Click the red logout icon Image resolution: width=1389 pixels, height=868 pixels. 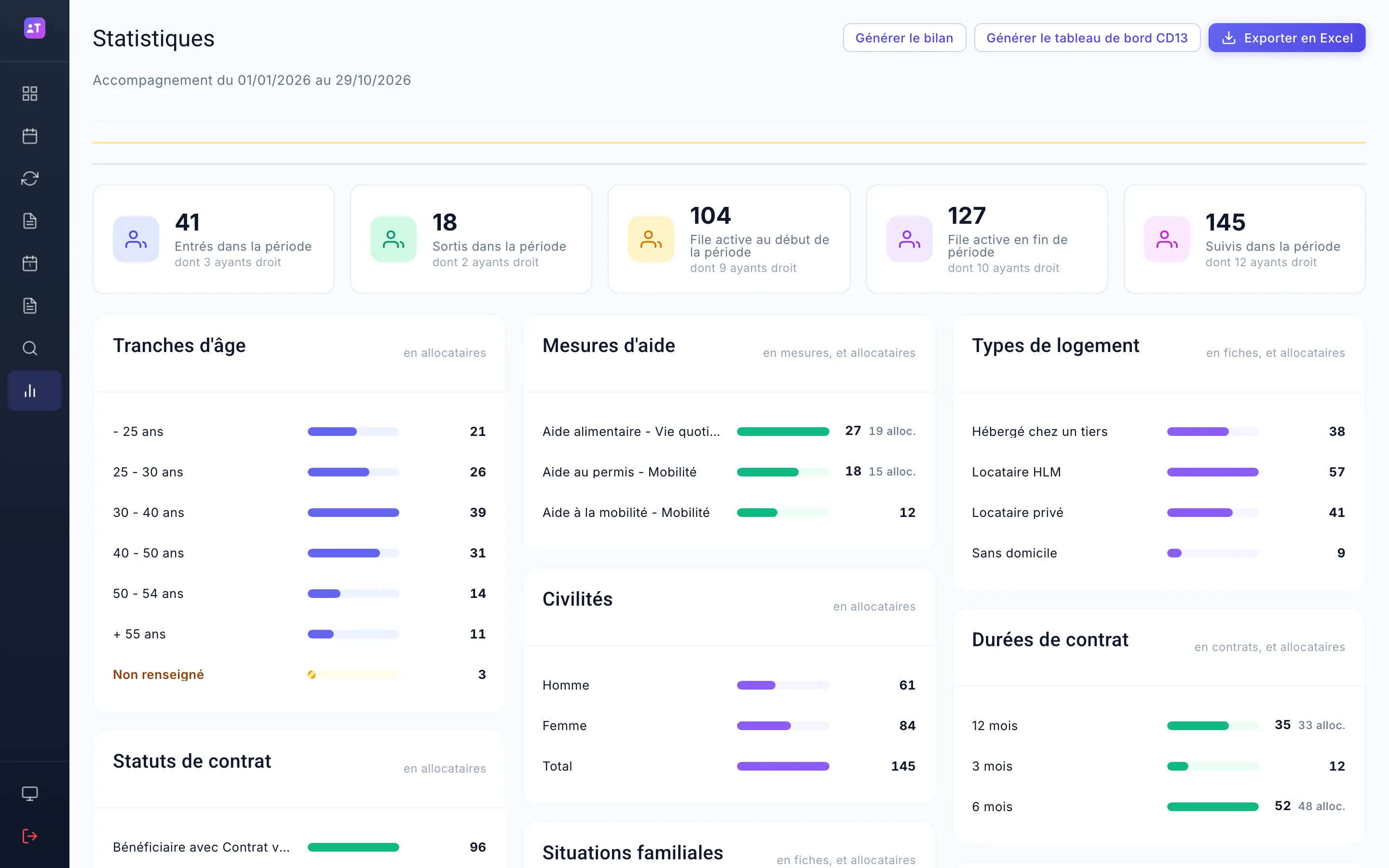(30, 837)
